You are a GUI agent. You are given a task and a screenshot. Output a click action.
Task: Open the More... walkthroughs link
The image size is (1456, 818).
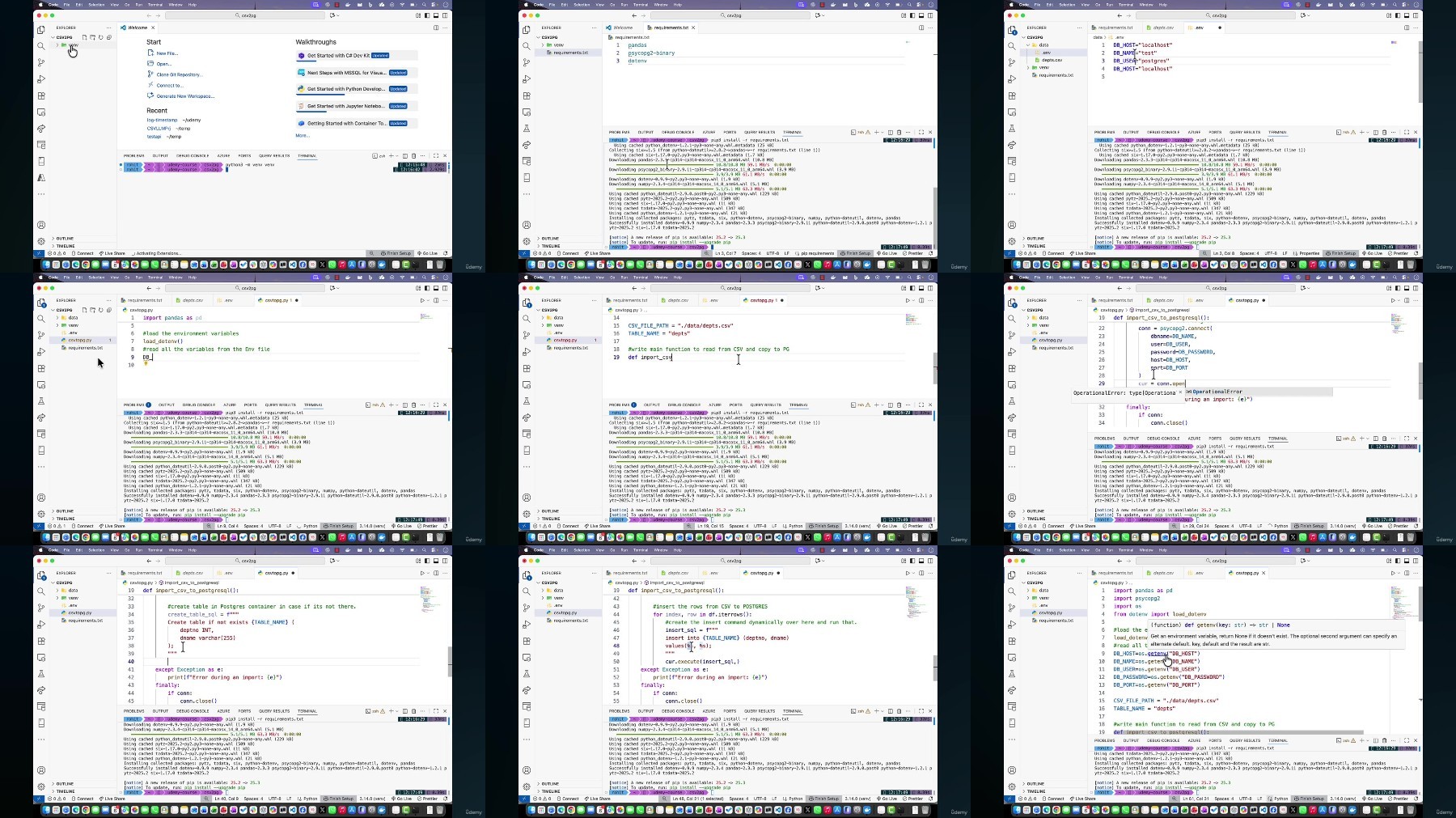[303, 135]
